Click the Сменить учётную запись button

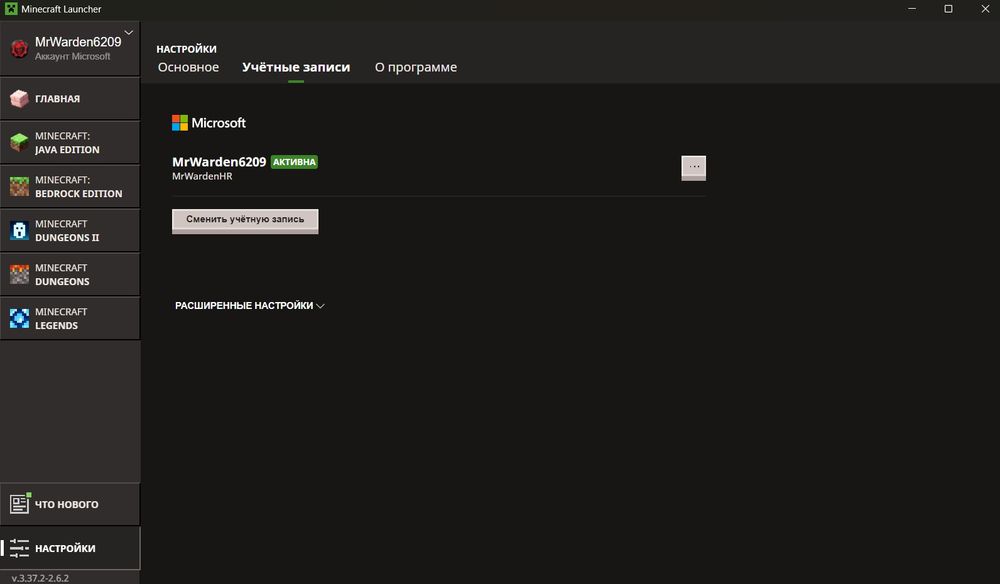click(245, 221)
